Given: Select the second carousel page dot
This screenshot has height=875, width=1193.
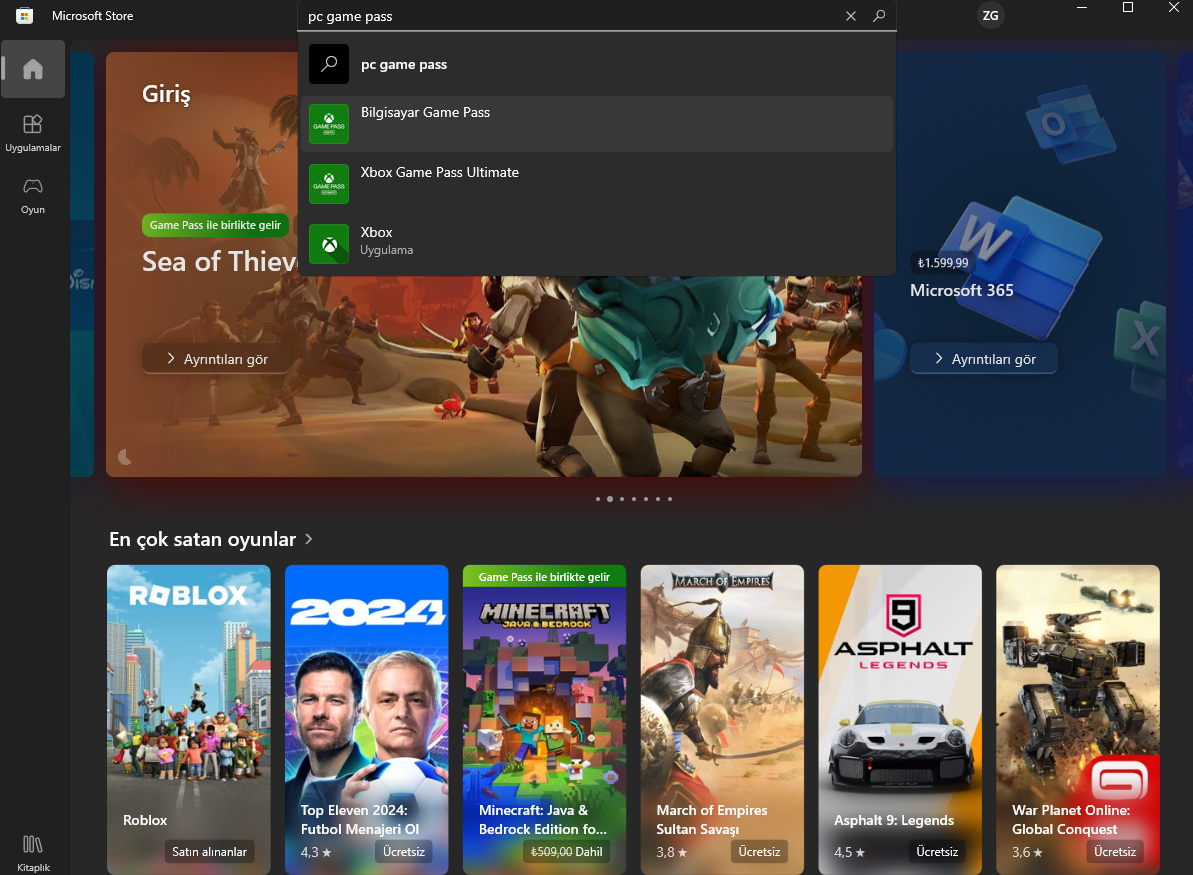Looking at the screenshot, I should tap(609, 499).
